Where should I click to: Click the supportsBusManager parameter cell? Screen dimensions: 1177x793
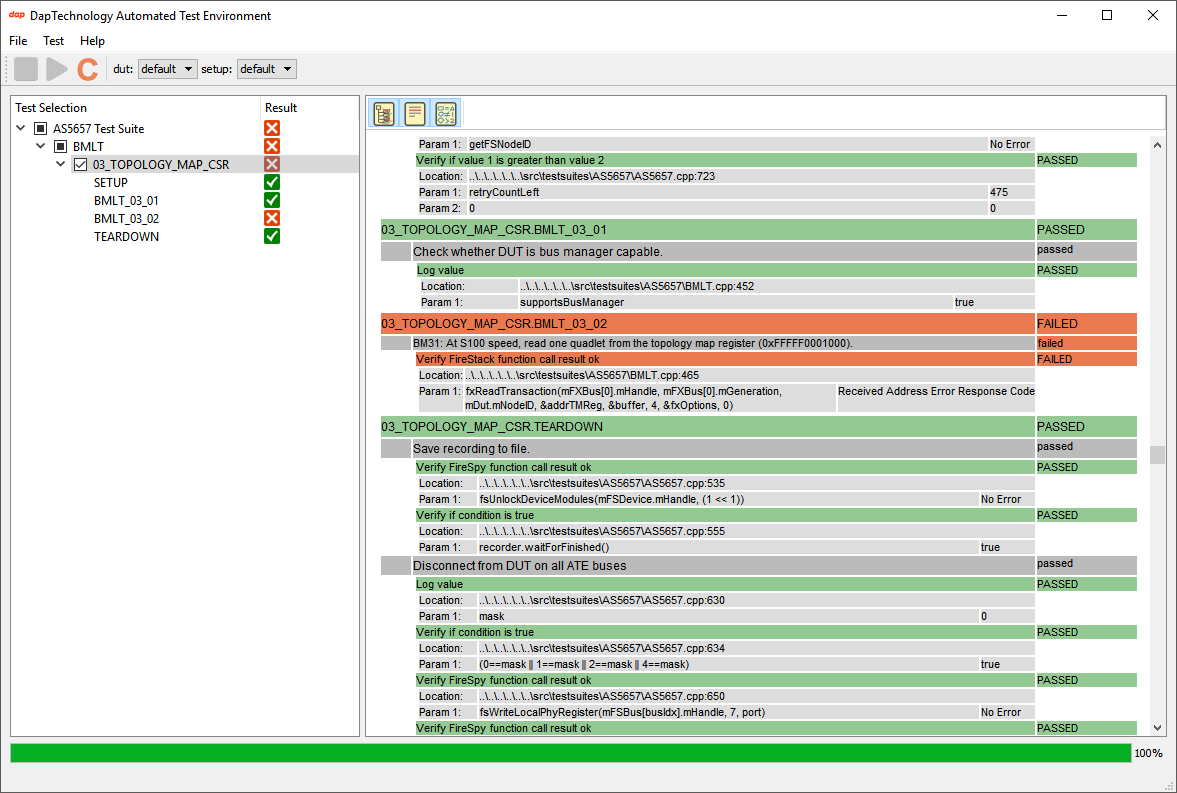[735, 302]
